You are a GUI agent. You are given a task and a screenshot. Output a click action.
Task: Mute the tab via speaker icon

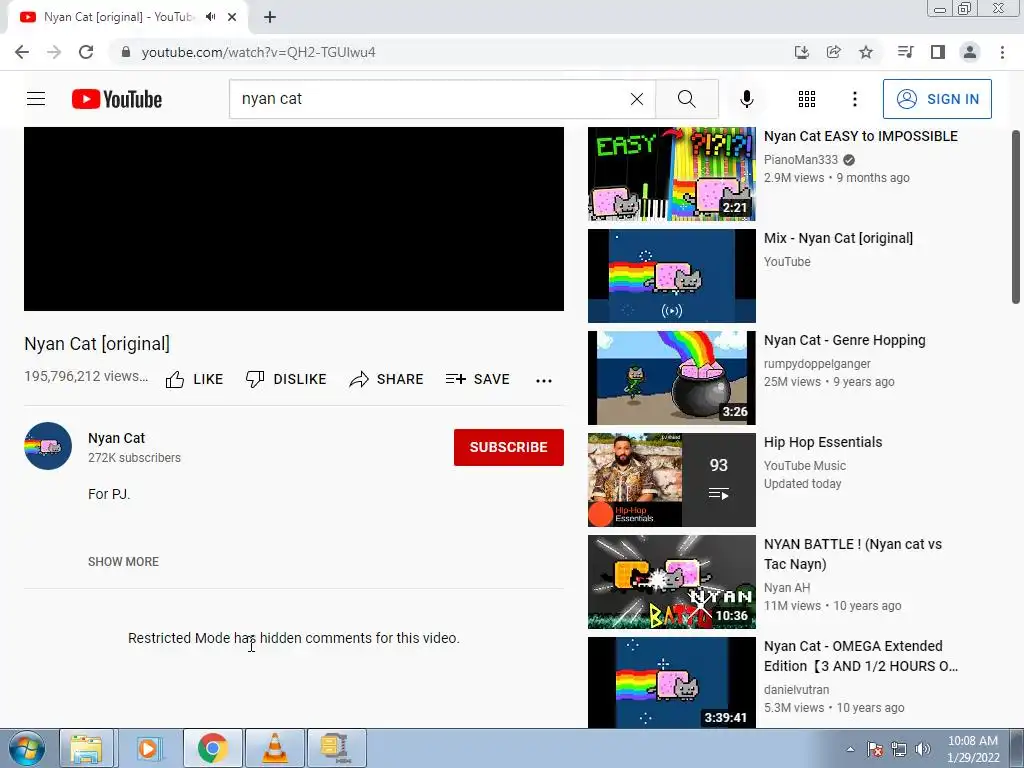click(x=210, y=17)
